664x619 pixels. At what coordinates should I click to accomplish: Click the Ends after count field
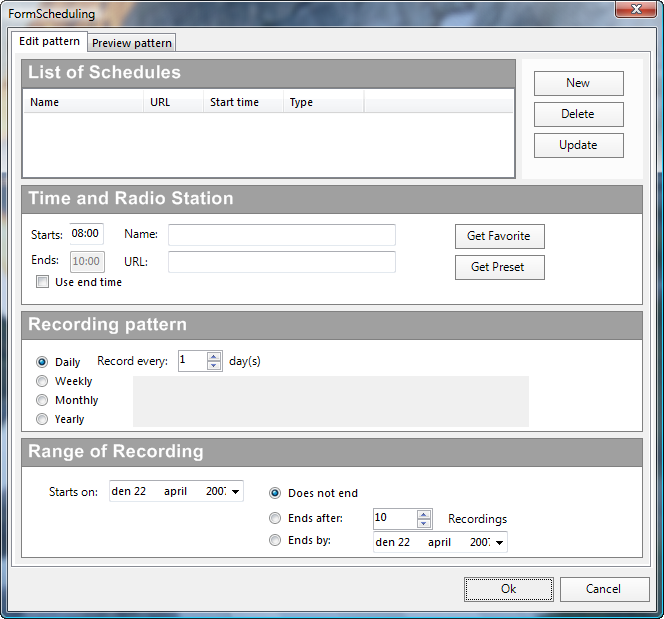click(395, 519)
